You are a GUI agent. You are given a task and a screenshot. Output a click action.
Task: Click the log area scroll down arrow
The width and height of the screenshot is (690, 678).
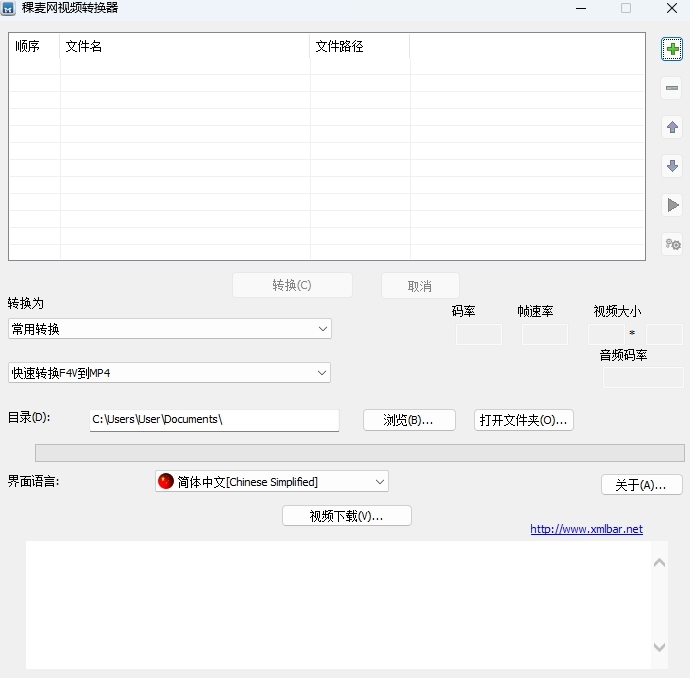point(659,647)
